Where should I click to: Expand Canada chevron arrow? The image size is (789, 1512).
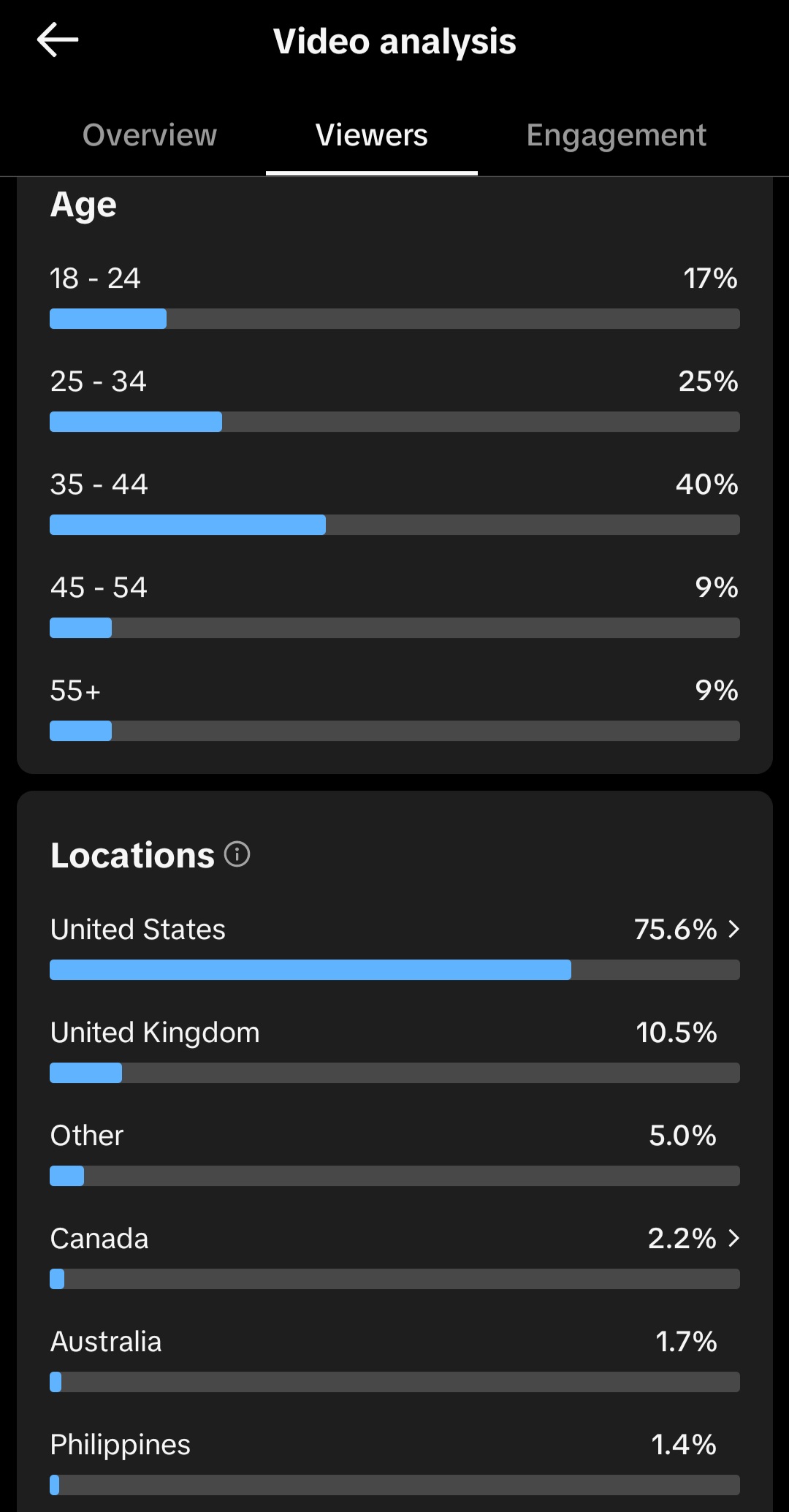tap(734, 1238)
